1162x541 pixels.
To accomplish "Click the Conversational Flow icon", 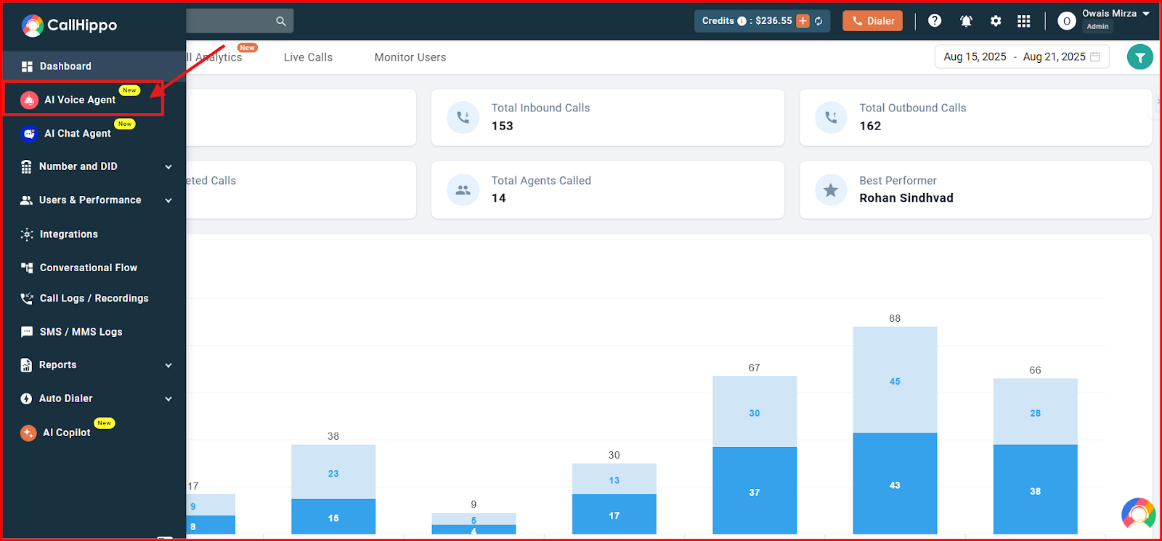I will coord(27,268).
